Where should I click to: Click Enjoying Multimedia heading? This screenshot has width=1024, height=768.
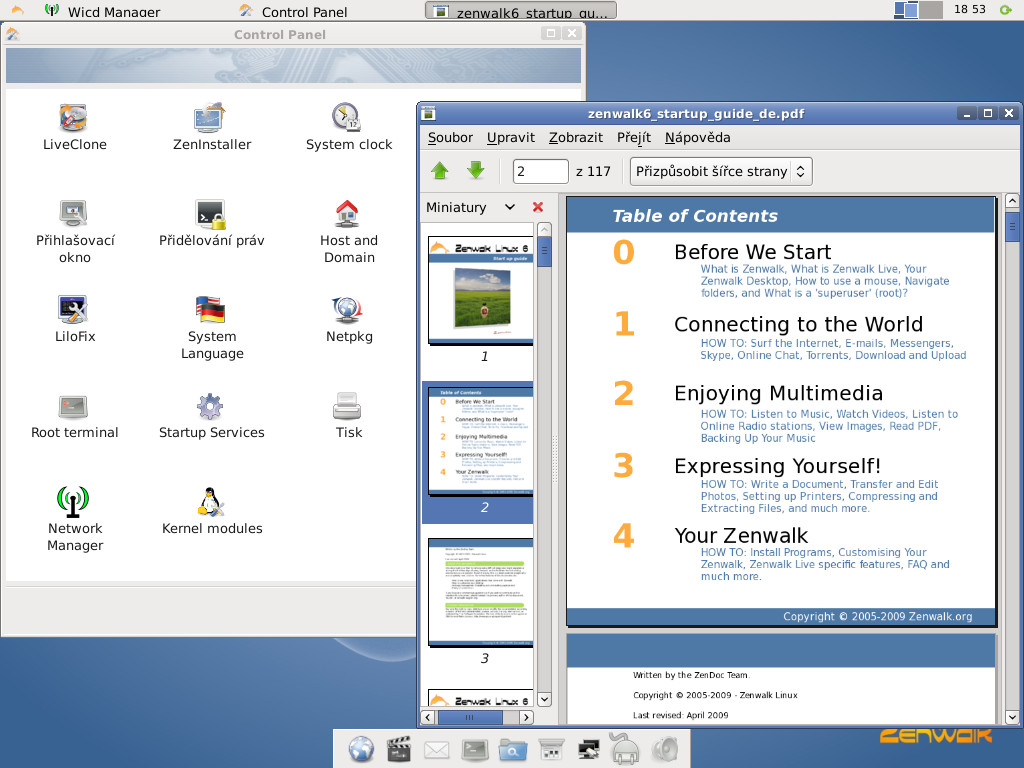(778, 393)
